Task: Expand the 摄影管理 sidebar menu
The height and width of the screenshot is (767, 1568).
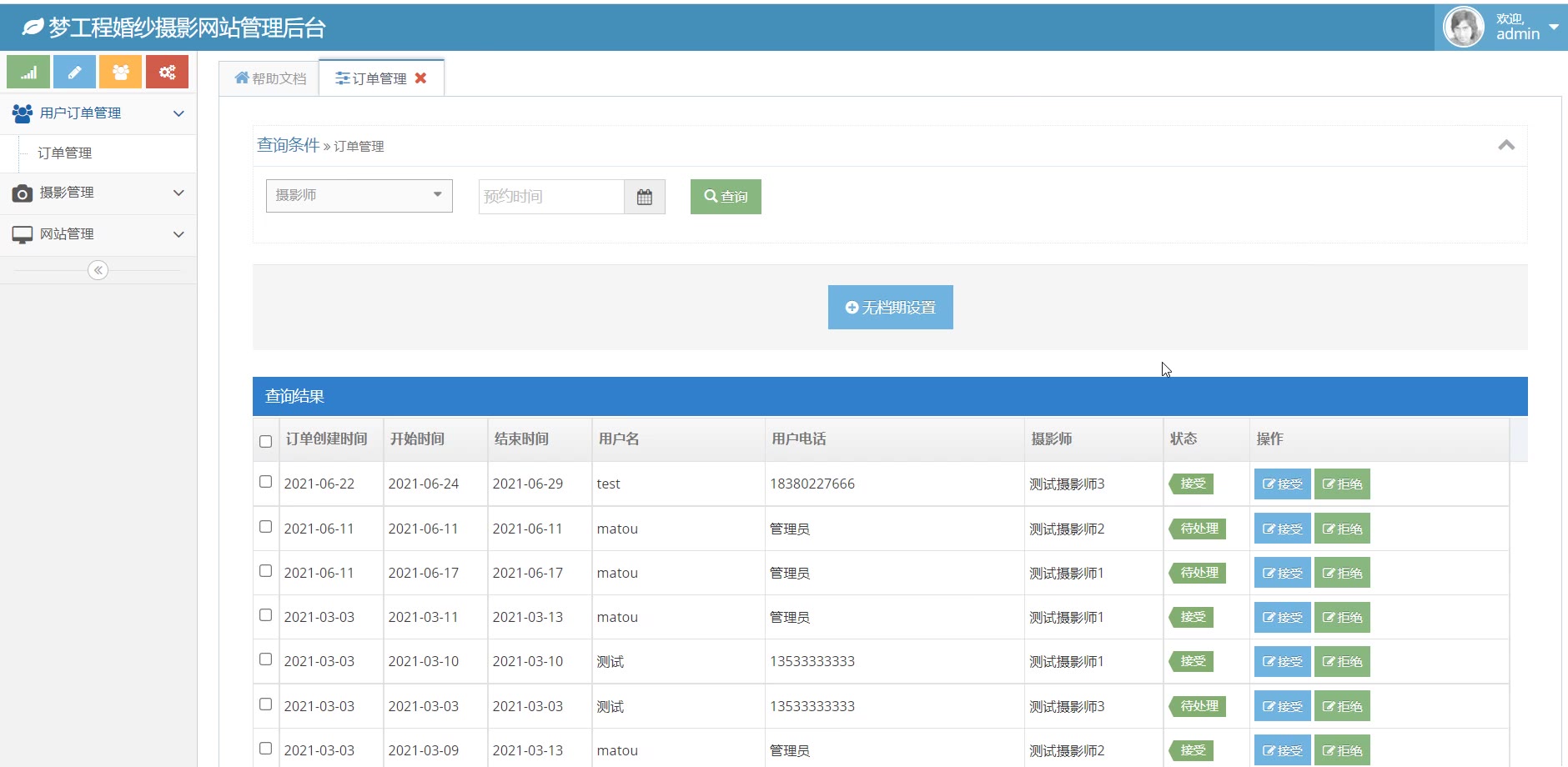Action: pos(98,193)
